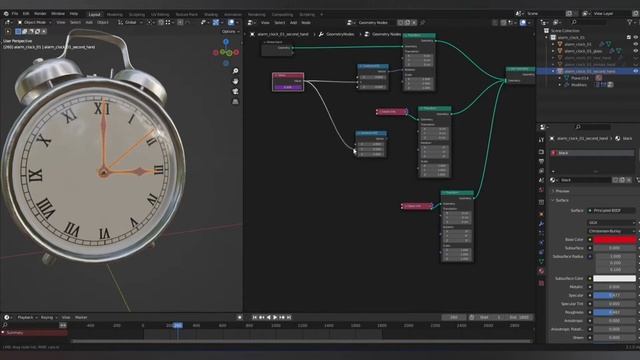Screen dimensions: 640x360
Task: Expand the Modifiers row in outliner
Action: coord(560,85)
